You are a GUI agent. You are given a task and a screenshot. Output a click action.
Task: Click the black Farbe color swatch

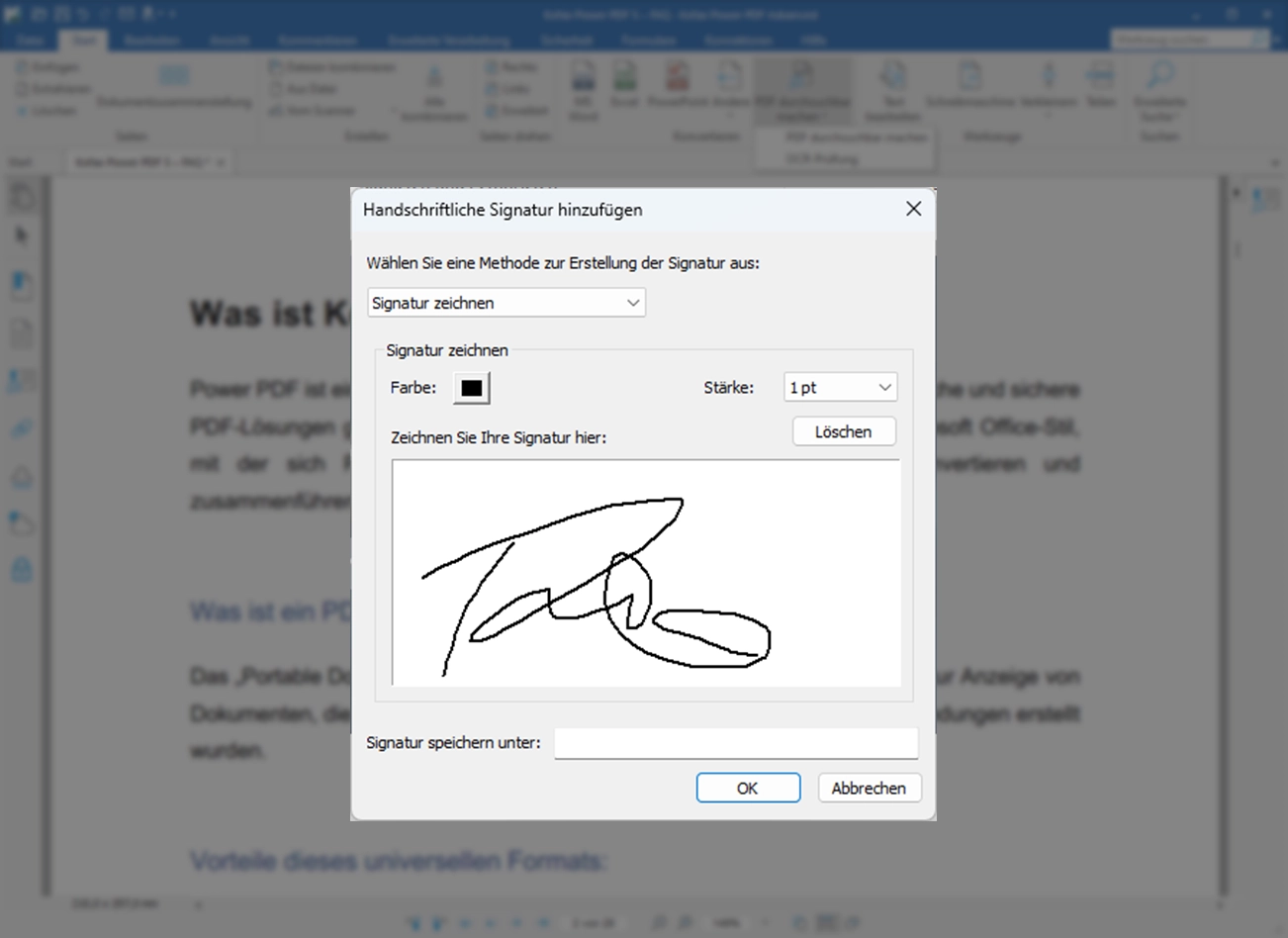(472, 388)
